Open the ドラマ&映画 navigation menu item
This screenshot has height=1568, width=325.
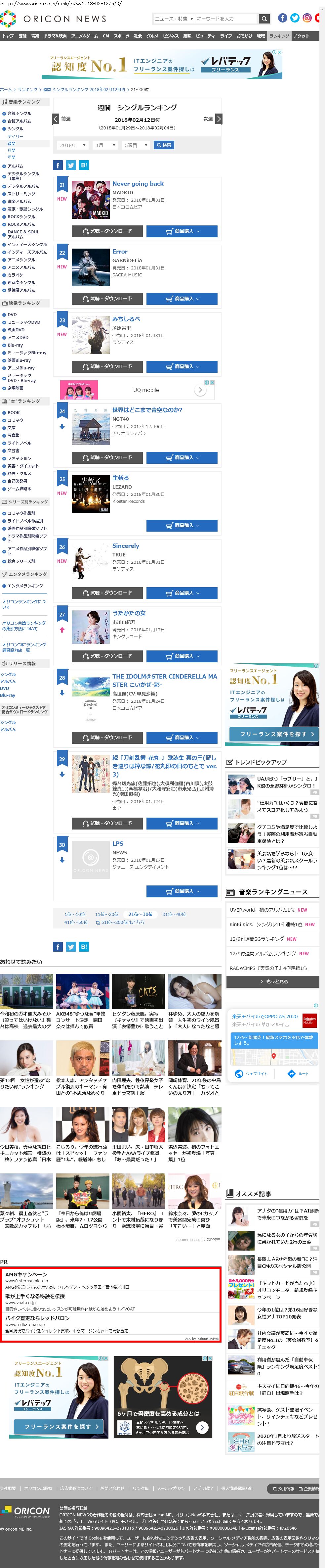[x=56, y=36]
